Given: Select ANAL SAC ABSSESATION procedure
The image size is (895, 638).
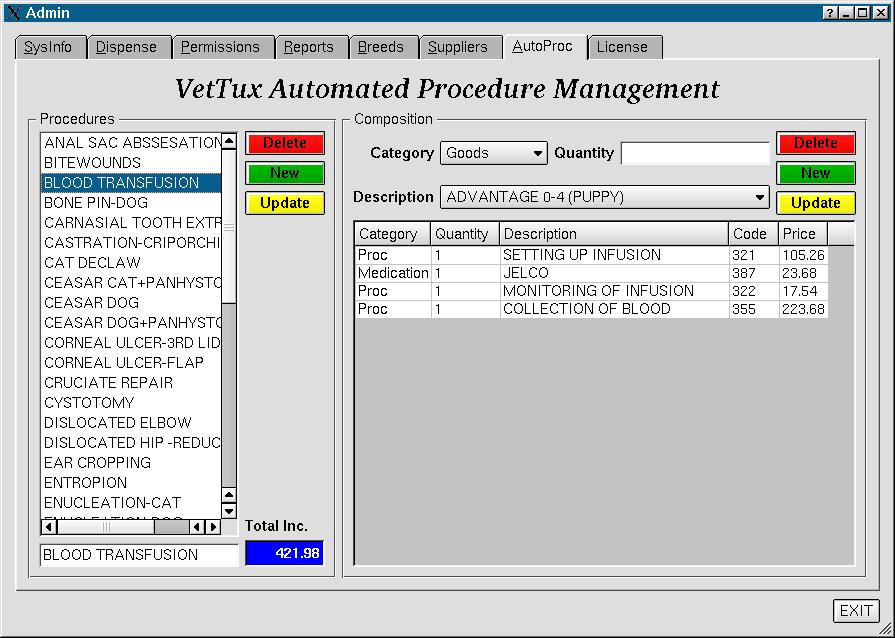Looking at the screenshot, I should (x=131, y=143).
